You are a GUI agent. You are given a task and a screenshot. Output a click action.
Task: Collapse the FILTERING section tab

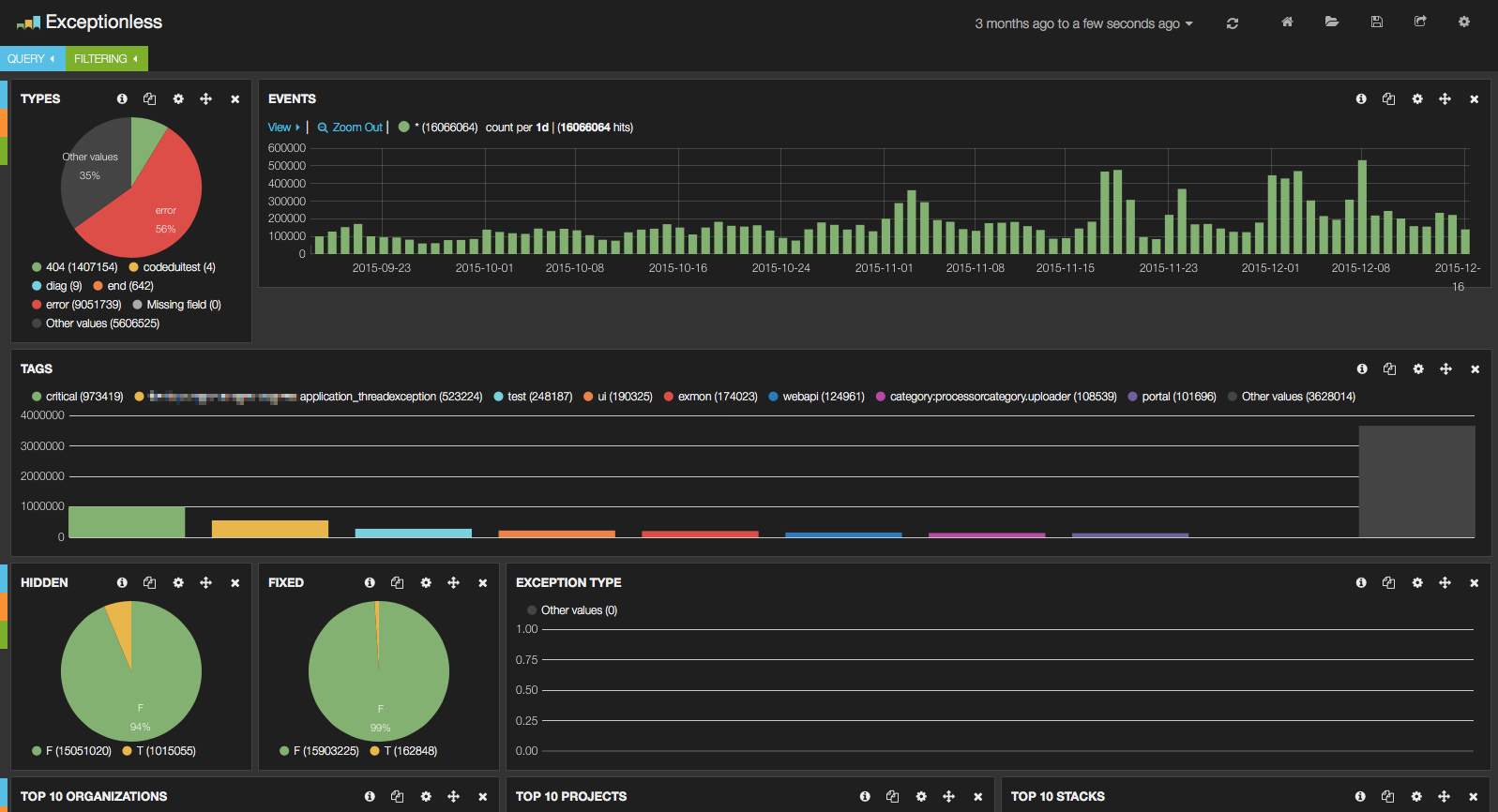(x=106, y=59)
